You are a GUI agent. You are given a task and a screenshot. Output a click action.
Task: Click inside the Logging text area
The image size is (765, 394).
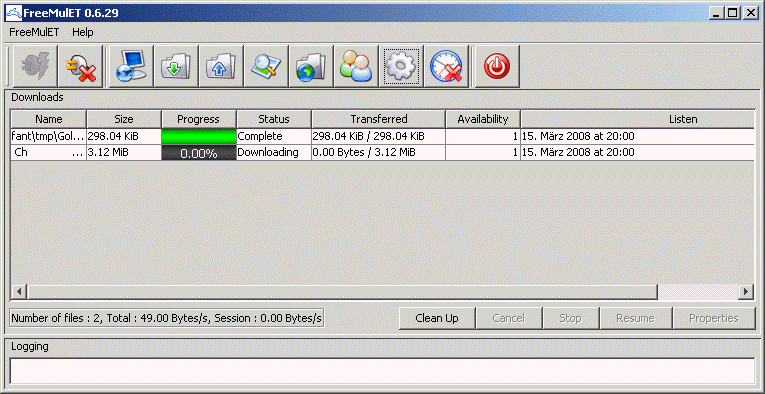coord(382,371)
